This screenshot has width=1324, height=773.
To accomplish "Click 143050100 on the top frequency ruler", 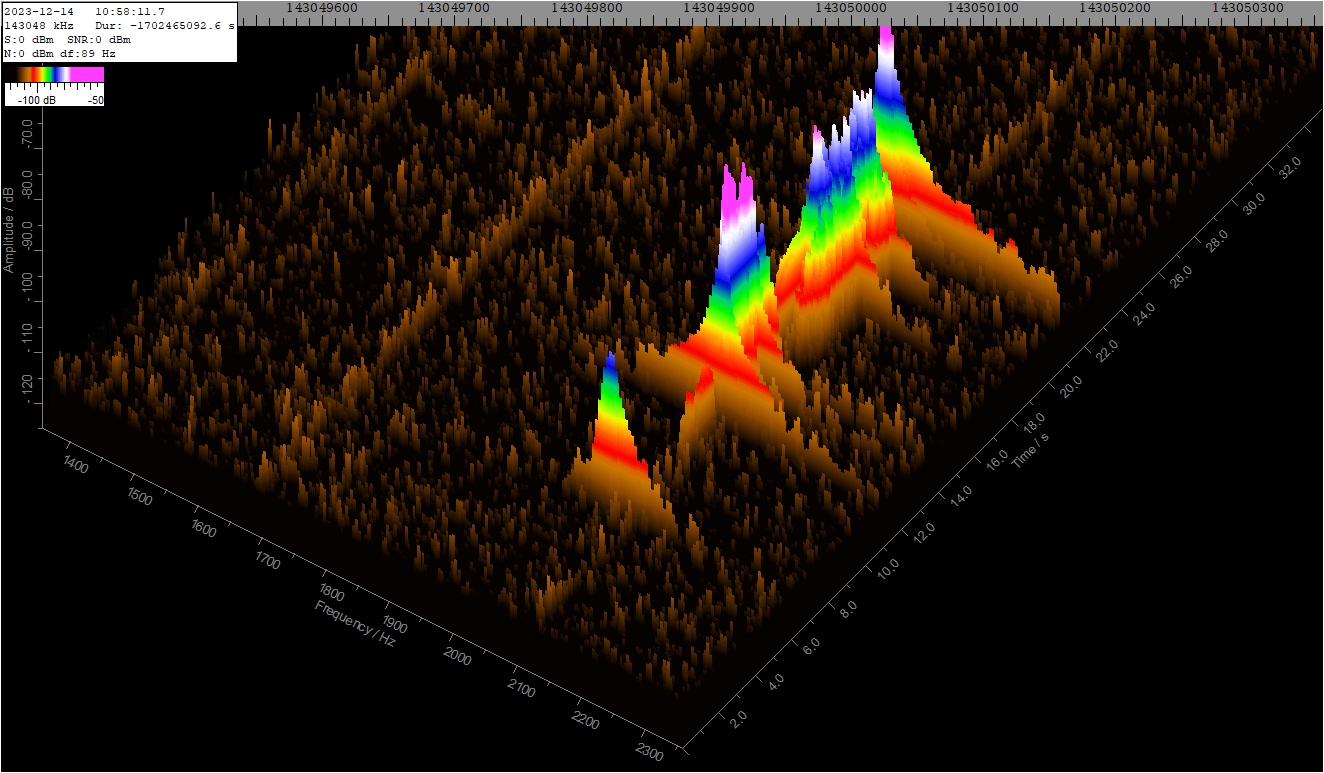I will click(983, 7).
